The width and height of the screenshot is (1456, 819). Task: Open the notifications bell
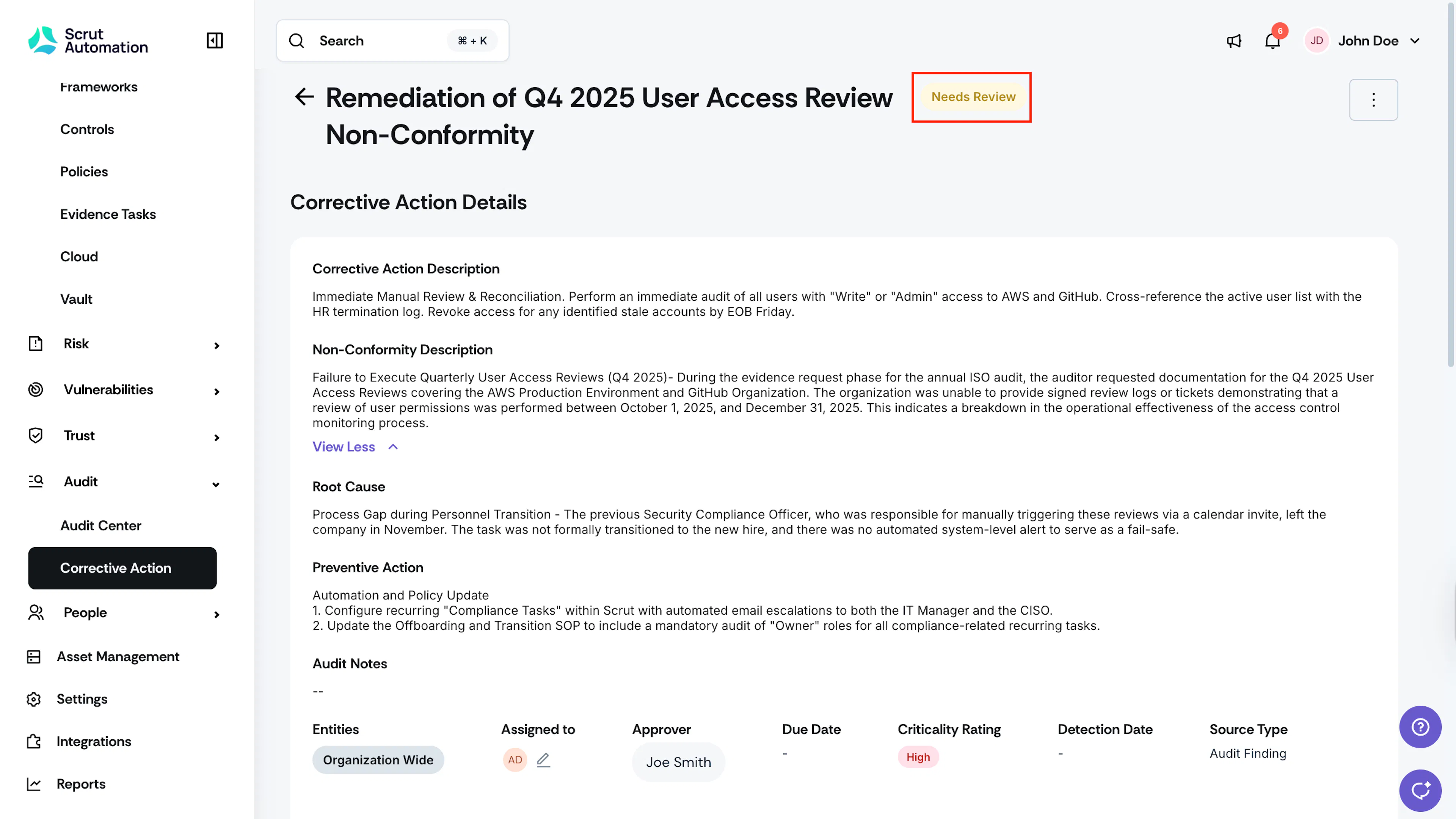[1272, 41]
